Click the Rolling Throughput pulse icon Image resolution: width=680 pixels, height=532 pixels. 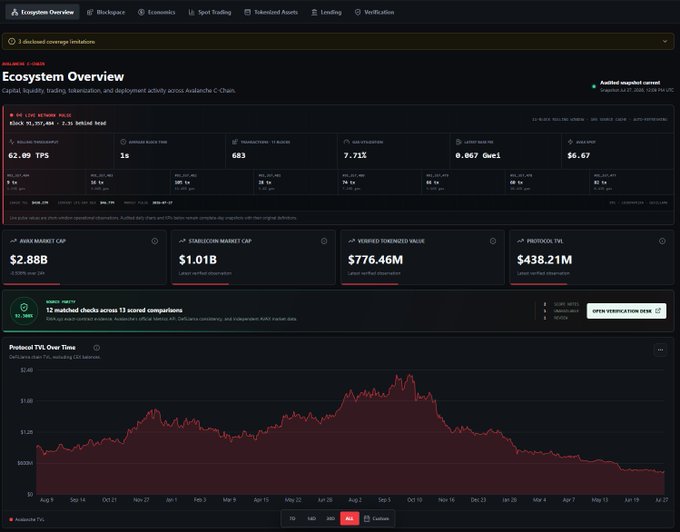tap(12, 142)
